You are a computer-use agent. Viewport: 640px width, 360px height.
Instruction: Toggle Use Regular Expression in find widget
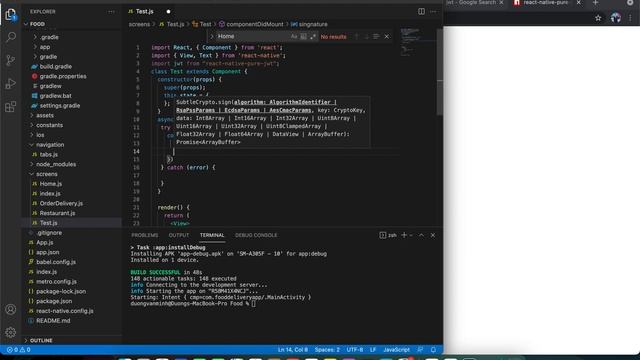pos(313,37)
